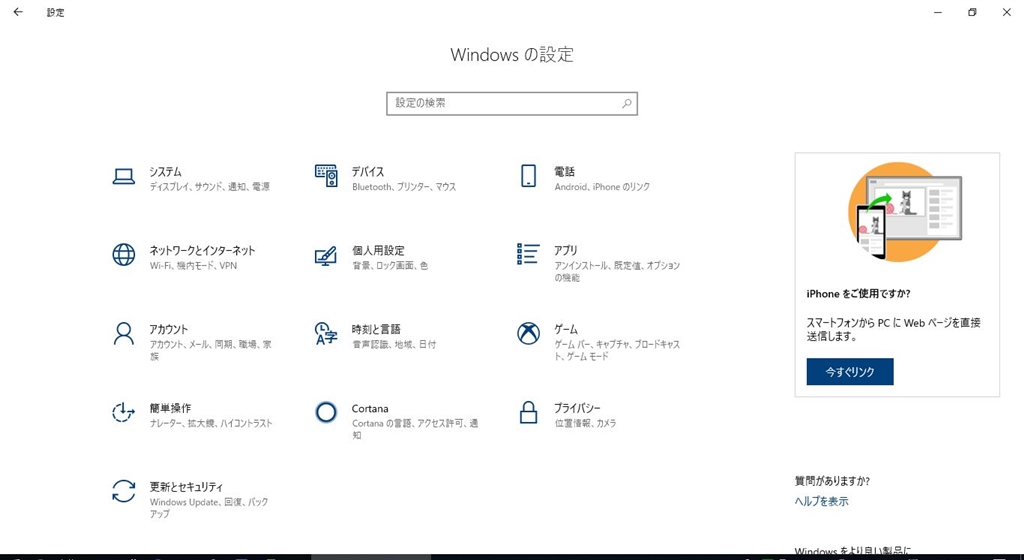The image size is (1024, 560).
Task: Click the 時刻と言語 clock icon
Action: (x=326, y=334)
